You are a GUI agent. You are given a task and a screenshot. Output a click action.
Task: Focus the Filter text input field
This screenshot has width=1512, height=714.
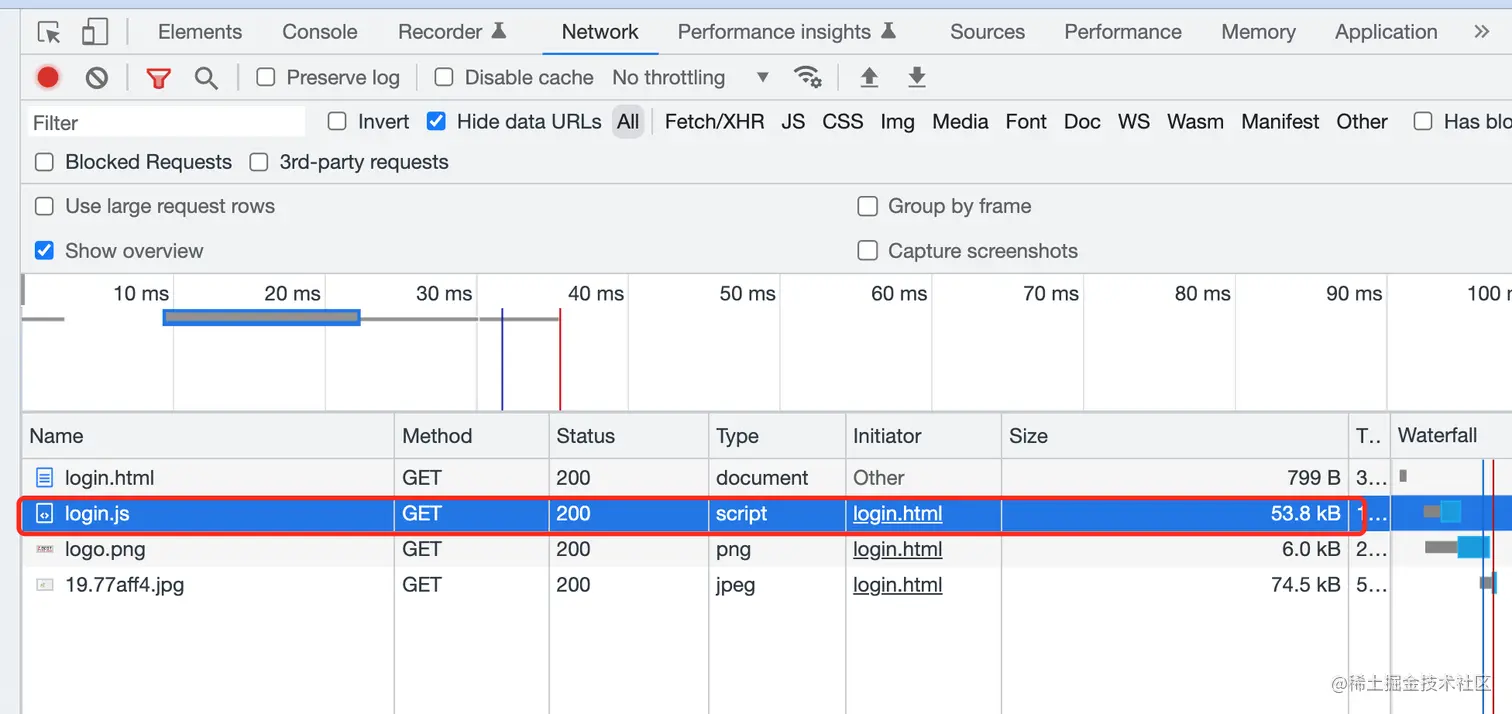(x=167, y=122)
